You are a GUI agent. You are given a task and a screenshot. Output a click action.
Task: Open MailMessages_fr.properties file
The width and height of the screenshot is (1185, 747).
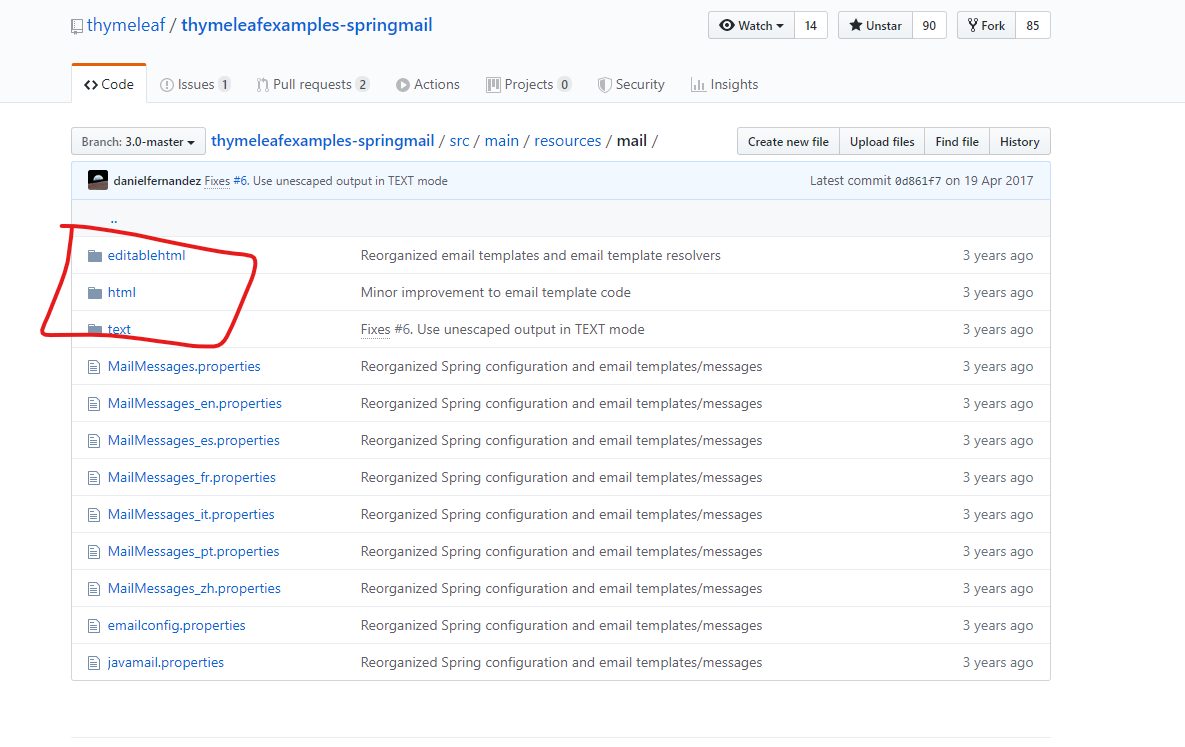[192, 478]
